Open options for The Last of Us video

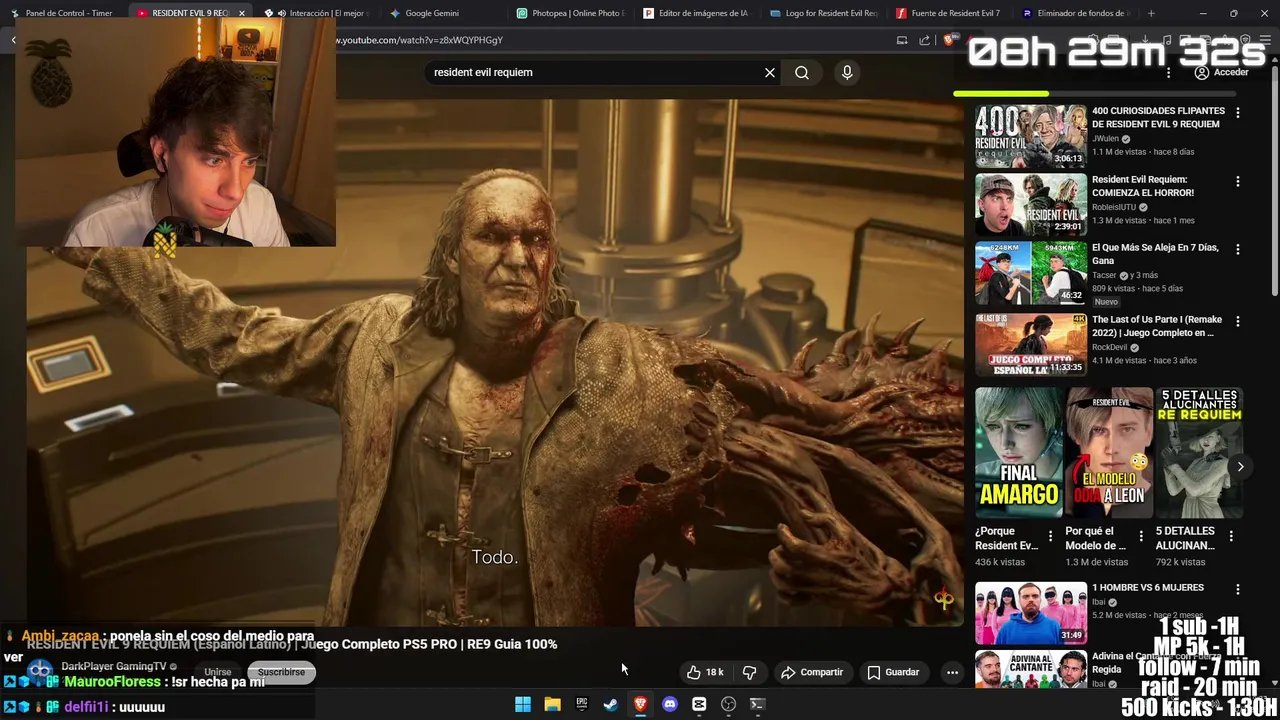[x=1238, y=321]
